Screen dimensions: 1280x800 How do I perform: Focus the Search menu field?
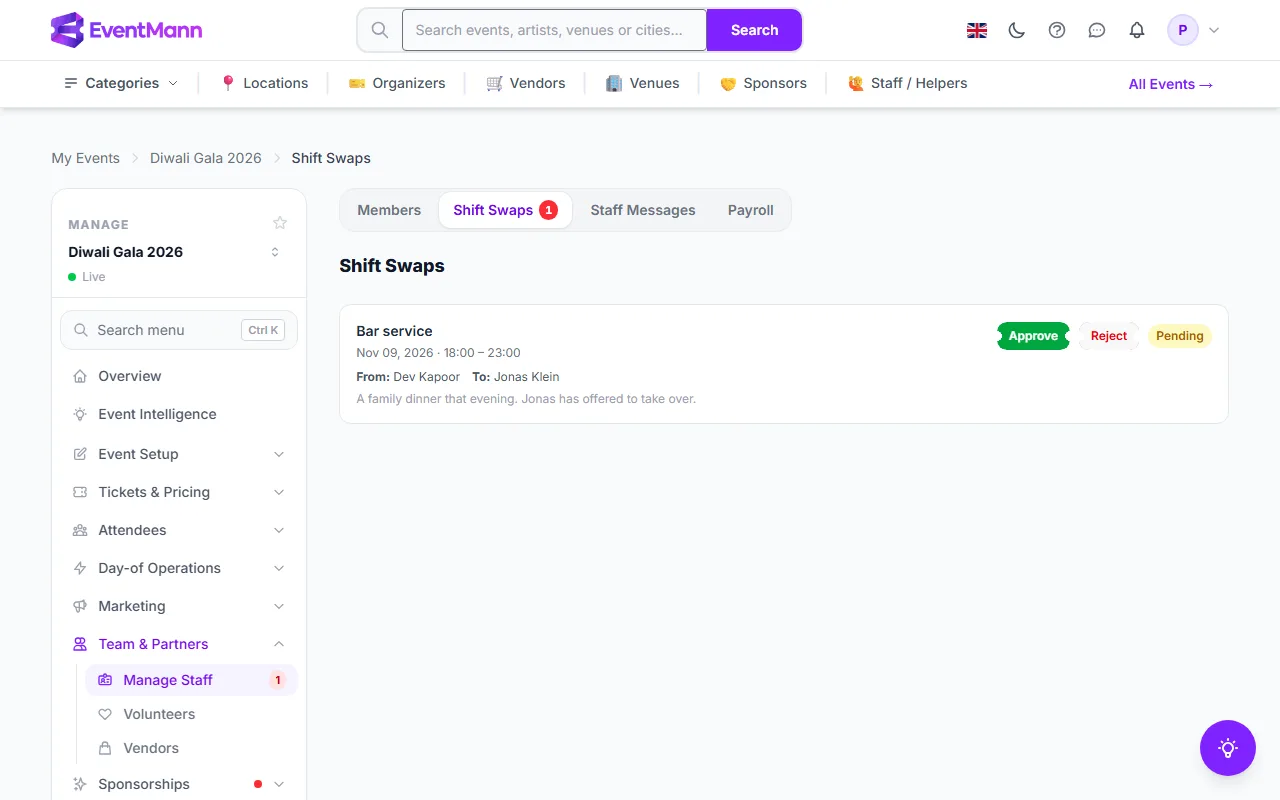pyautogui.click(x=179, y=330)
